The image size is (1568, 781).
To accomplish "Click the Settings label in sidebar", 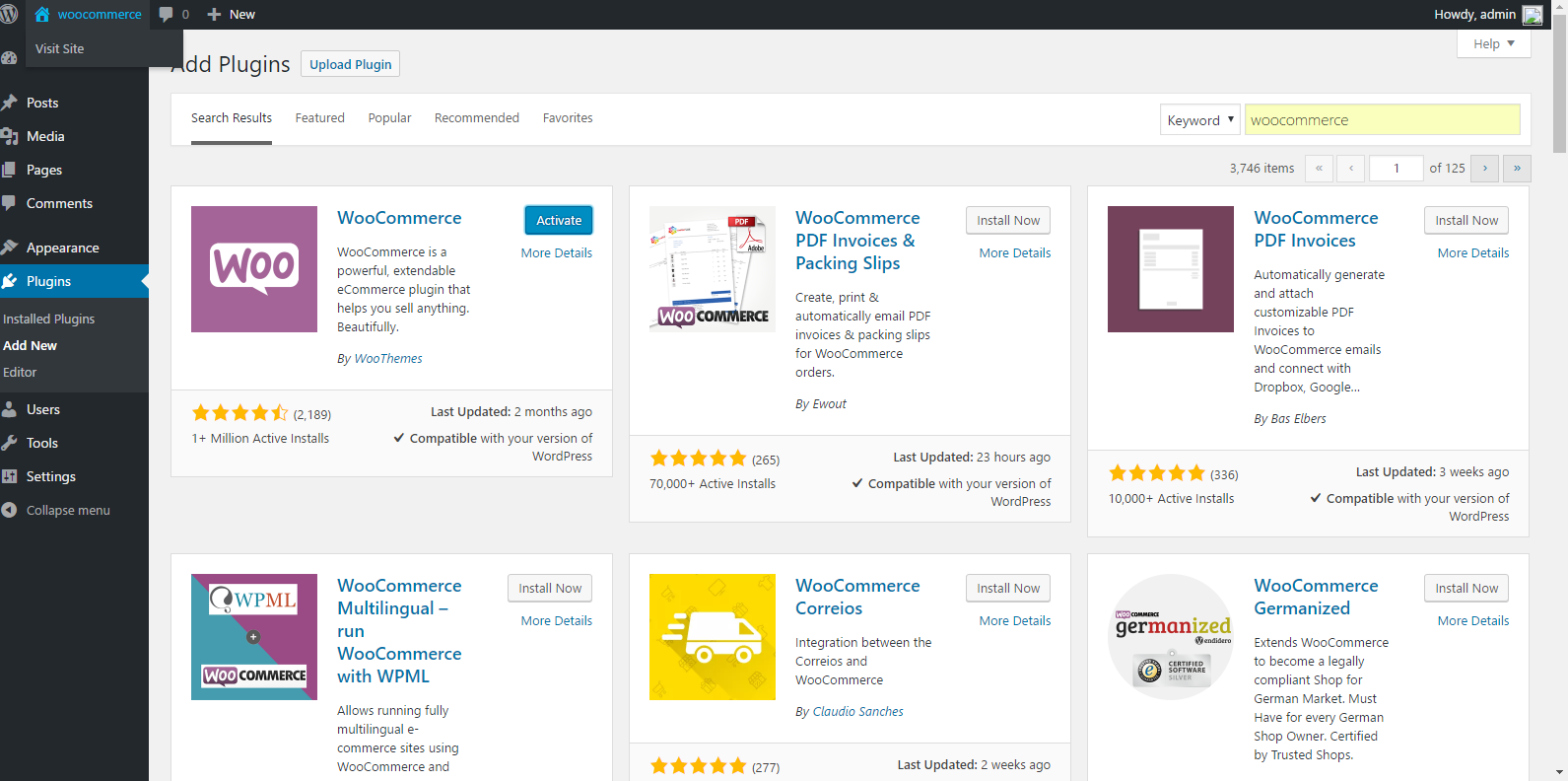I will click(x=51, y=477).
